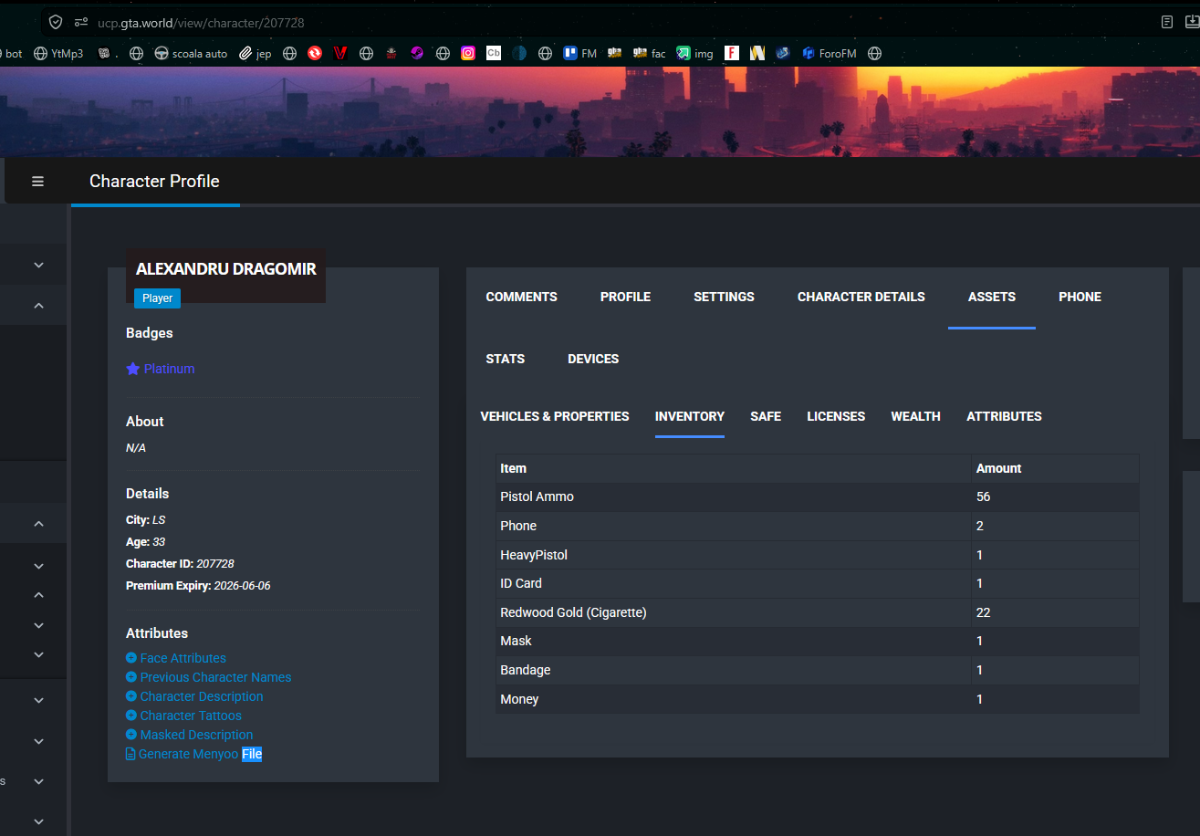Image resolution: width=1200 pixels, height=836 pixels.
Task: Click the blue Player role badge
Action: (x=157, y=298)
